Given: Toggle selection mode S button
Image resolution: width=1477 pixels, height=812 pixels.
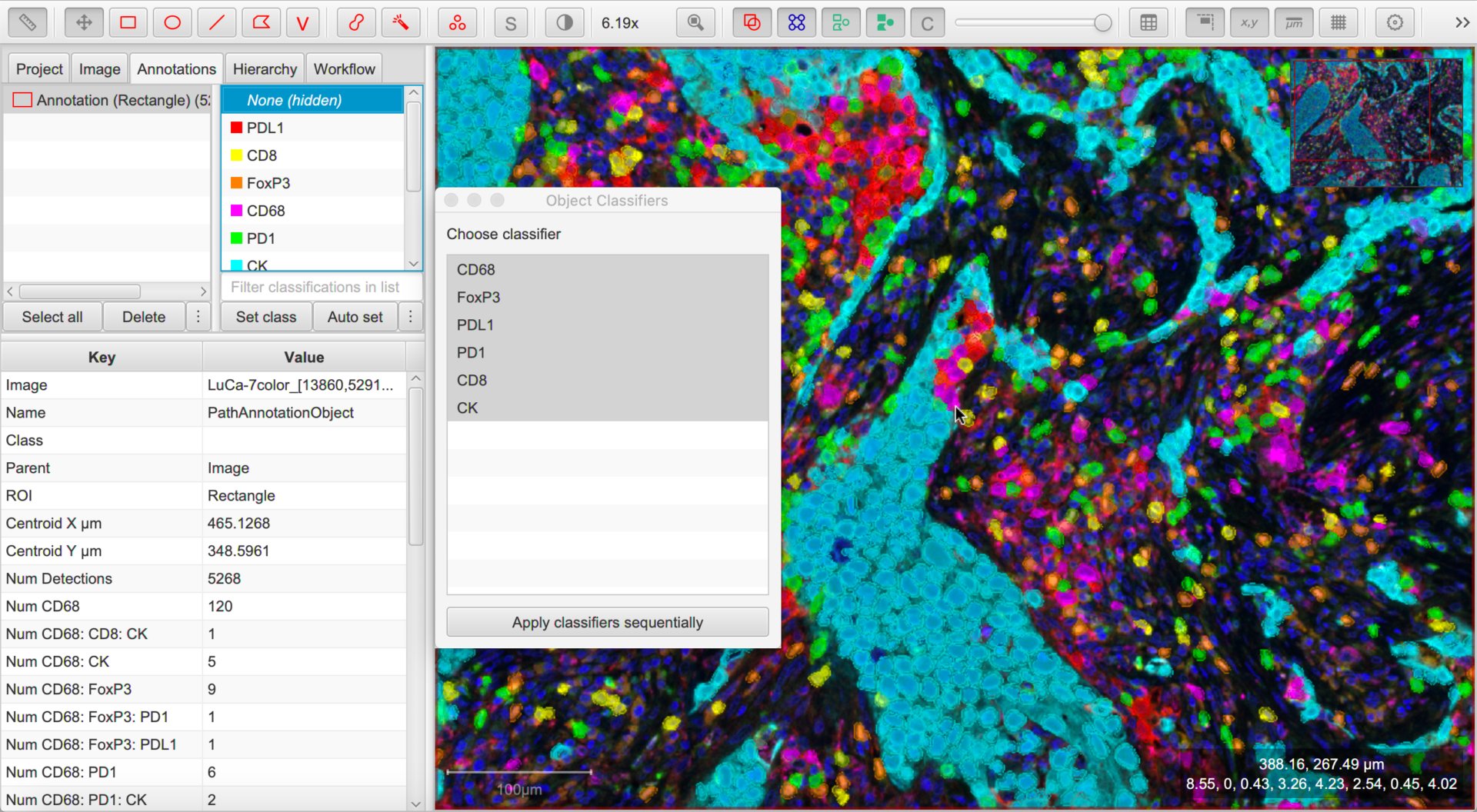Looking at the screenshot, I should tap(511, 23).
